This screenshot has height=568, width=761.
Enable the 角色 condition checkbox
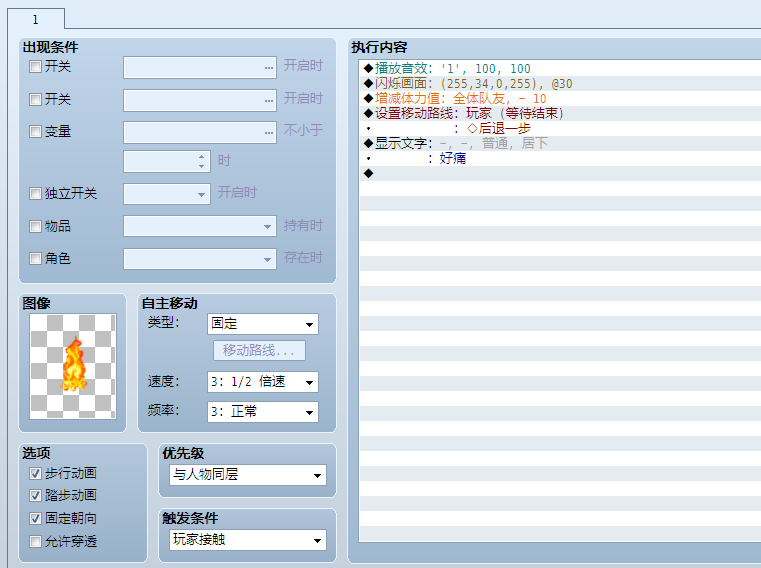tap(35, 258)
